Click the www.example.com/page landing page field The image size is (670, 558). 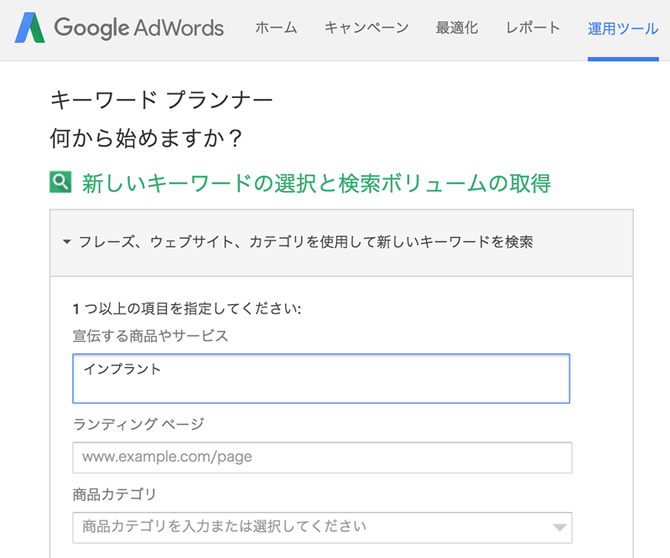coord(321,457)
